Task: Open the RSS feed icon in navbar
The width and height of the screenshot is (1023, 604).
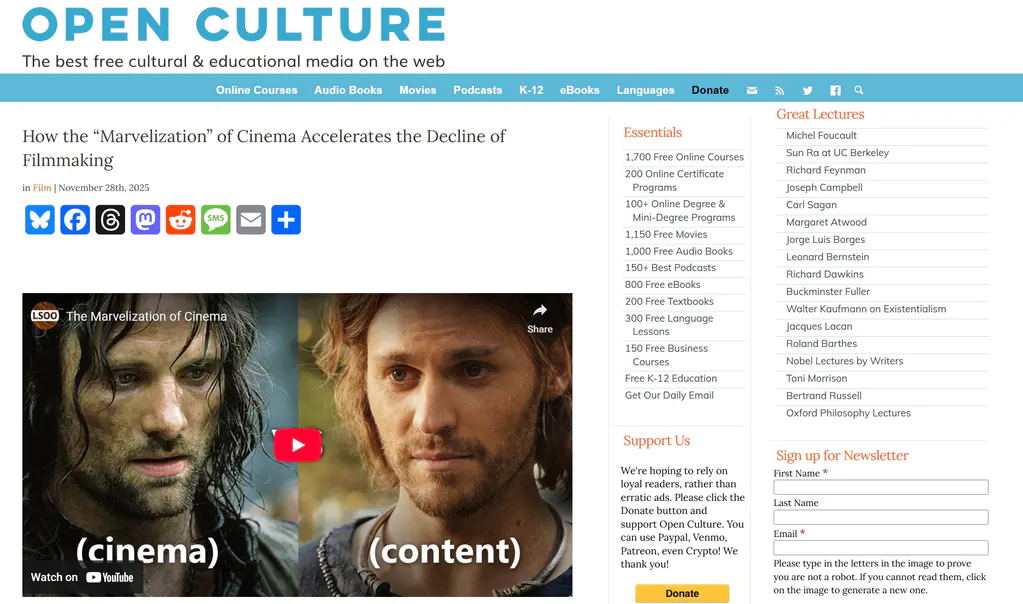Action: (x=780, y=91)
